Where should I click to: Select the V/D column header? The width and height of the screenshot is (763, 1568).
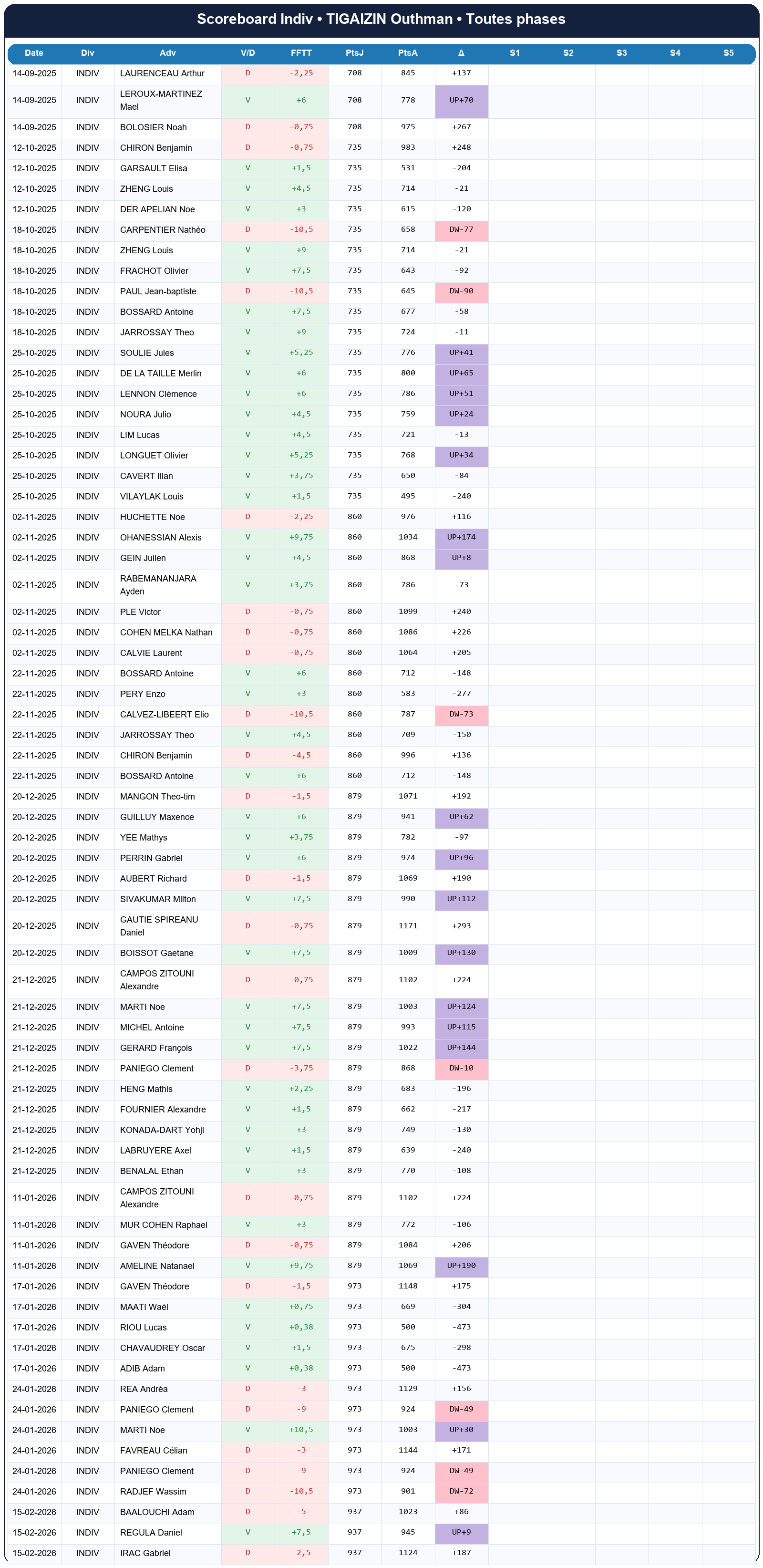247,53
